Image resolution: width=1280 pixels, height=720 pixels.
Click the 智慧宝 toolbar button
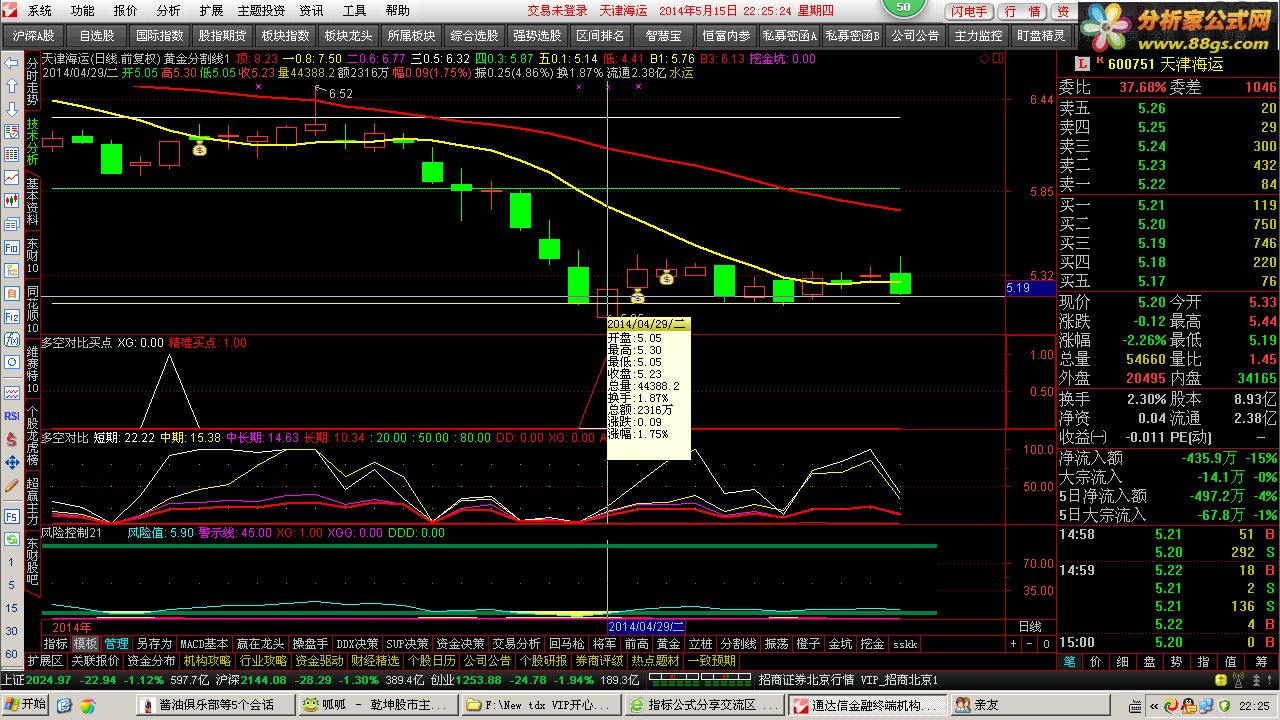[x=663, y=35]
